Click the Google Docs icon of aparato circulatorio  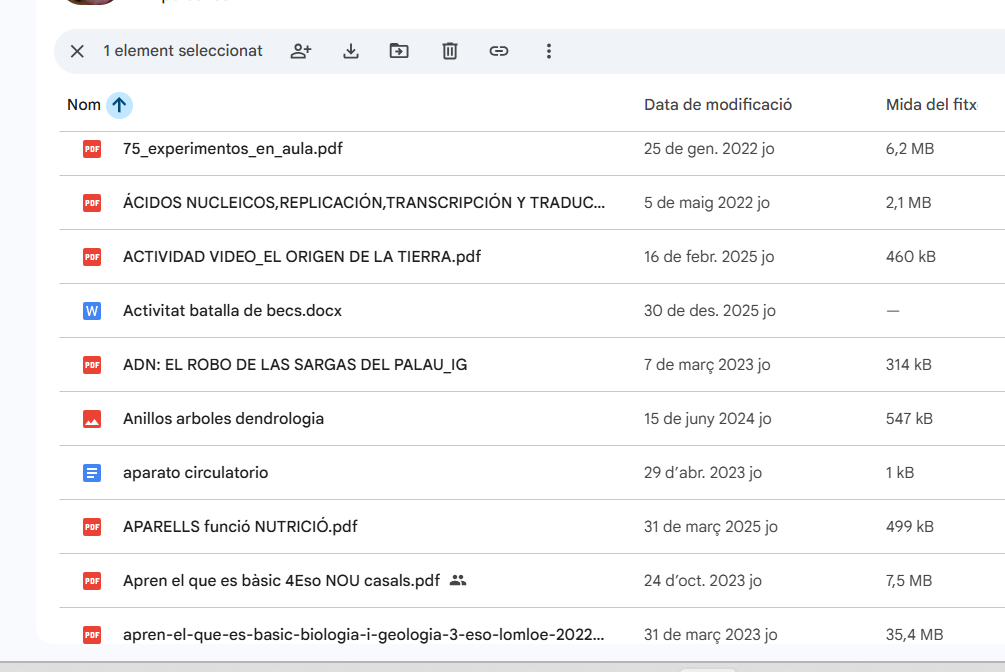[x=92, y=473]
